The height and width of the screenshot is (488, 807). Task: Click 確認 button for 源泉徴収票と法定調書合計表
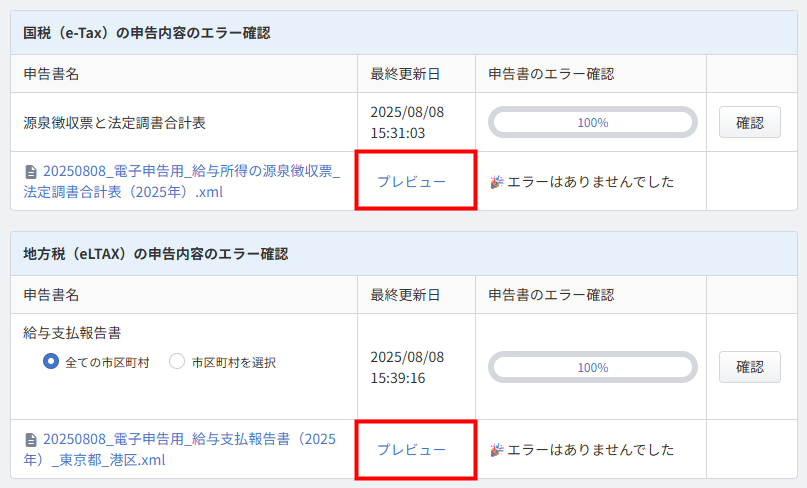[x=749, y=123]
